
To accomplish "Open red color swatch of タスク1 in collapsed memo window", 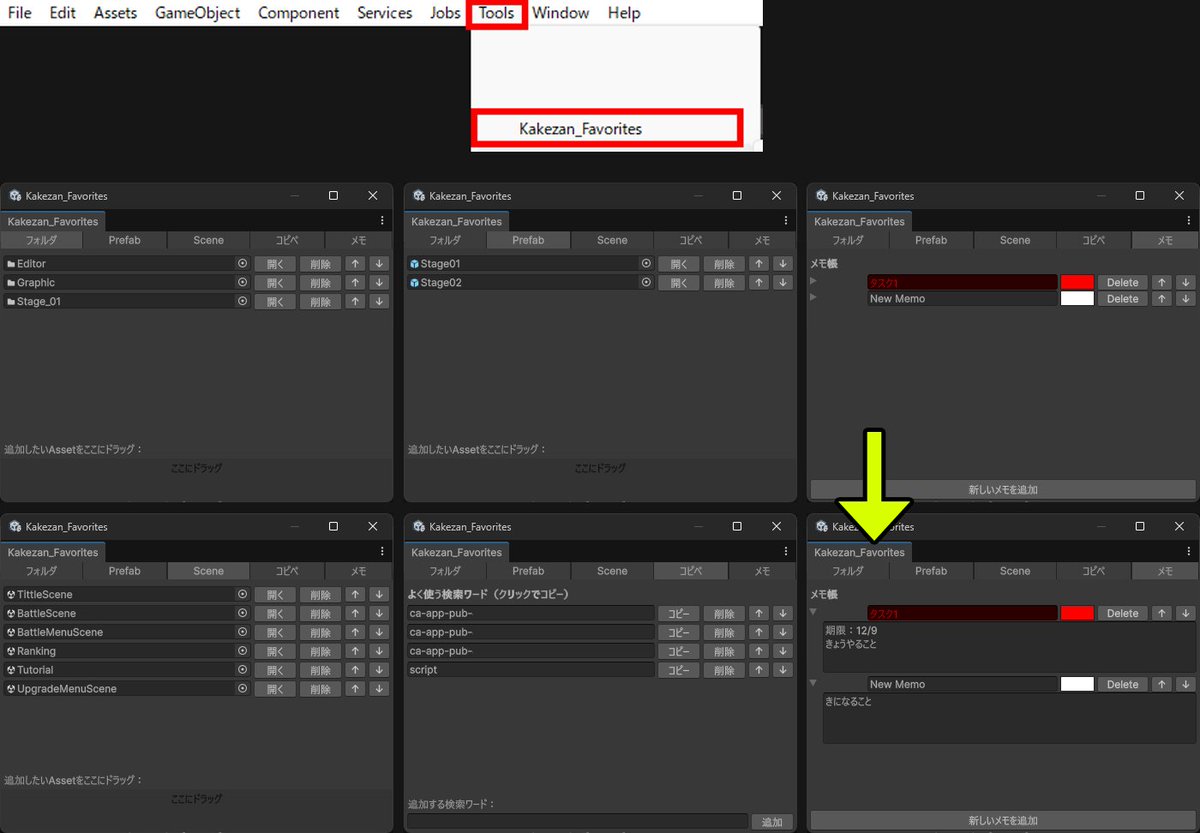I will coord(1077,283).
